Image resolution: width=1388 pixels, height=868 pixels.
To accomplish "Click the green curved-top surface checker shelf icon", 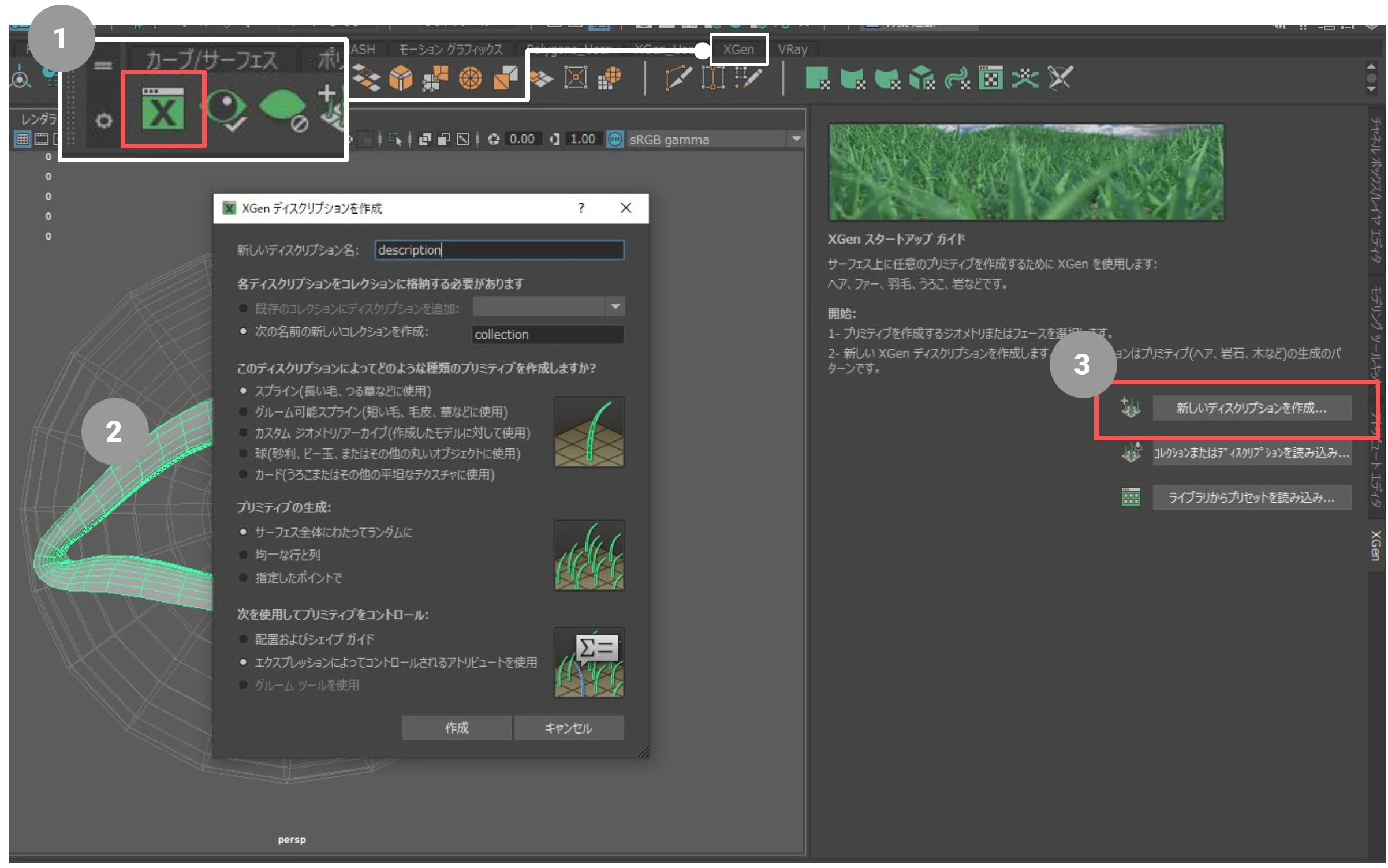I will tap(852, 78).
